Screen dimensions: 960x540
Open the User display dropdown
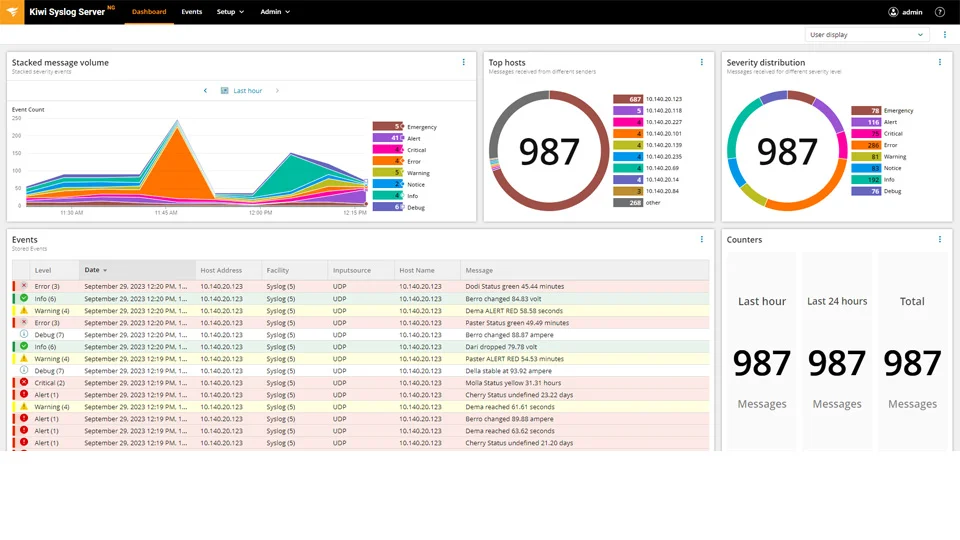click(x=867, y=35)
